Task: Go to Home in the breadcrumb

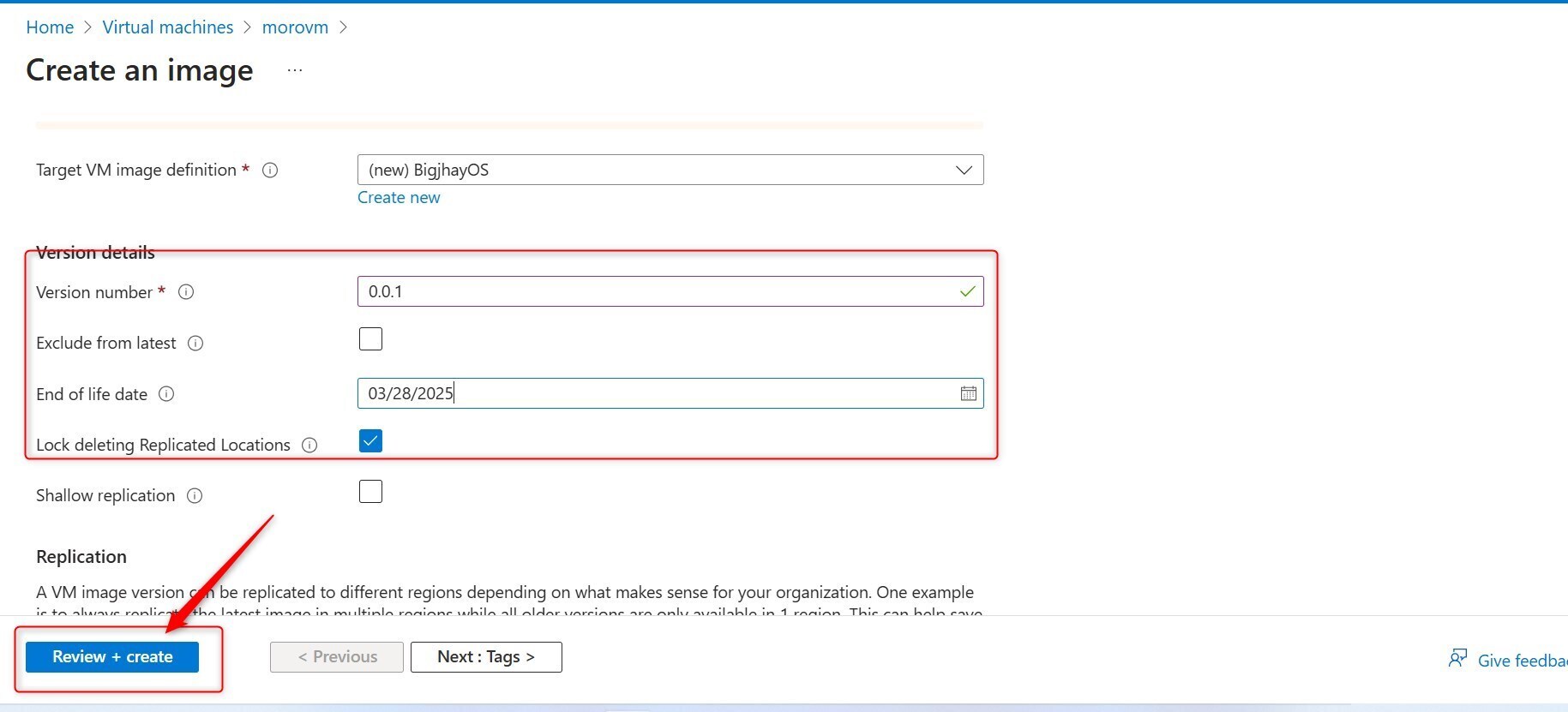Action: click(x=50, y=27)
